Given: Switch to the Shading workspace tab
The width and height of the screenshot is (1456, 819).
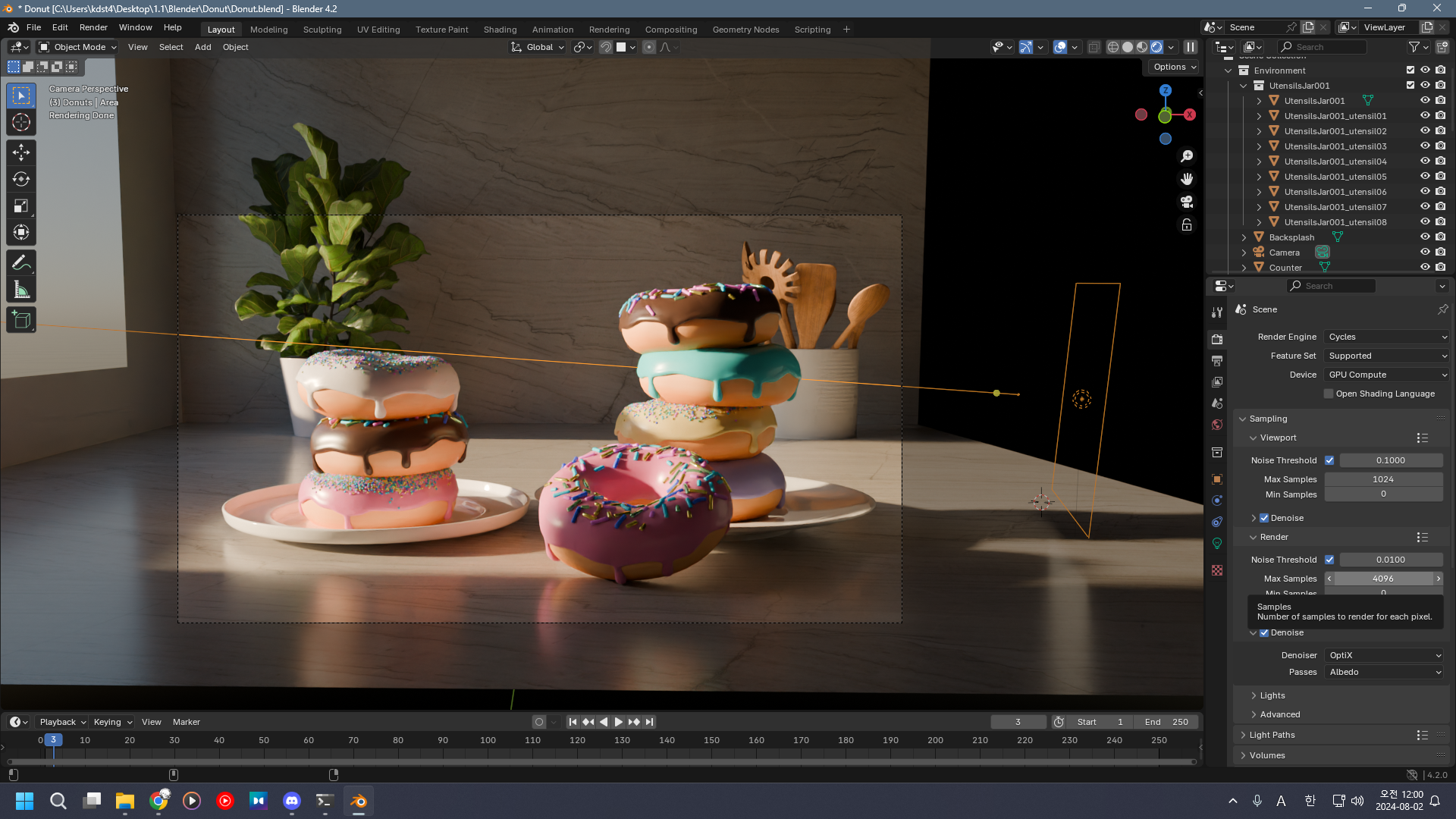Looking at the screenshot, I should point(500,30).
